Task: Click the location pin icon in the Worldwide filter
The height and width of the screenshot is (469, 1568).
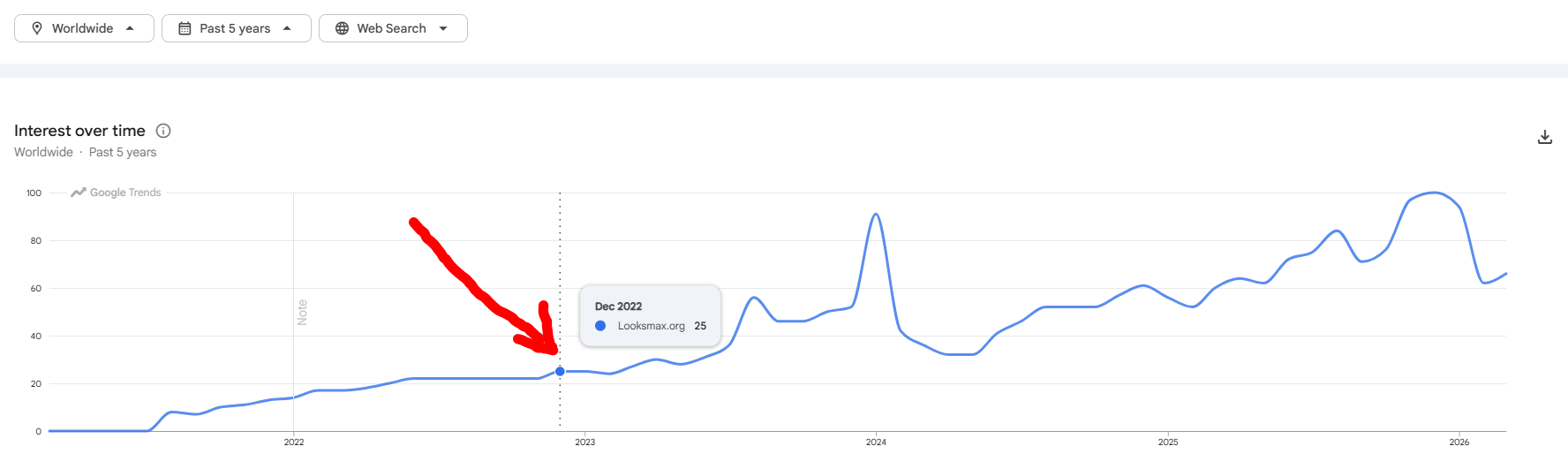Action: [x=37, y=28]
